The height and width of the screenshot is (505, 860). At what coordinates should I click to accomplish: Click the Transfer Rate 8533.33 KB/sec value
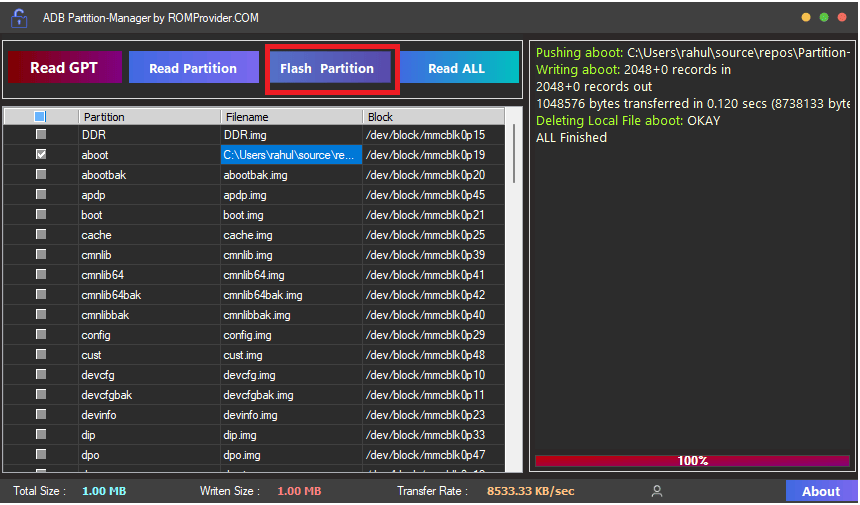[530, 491]
